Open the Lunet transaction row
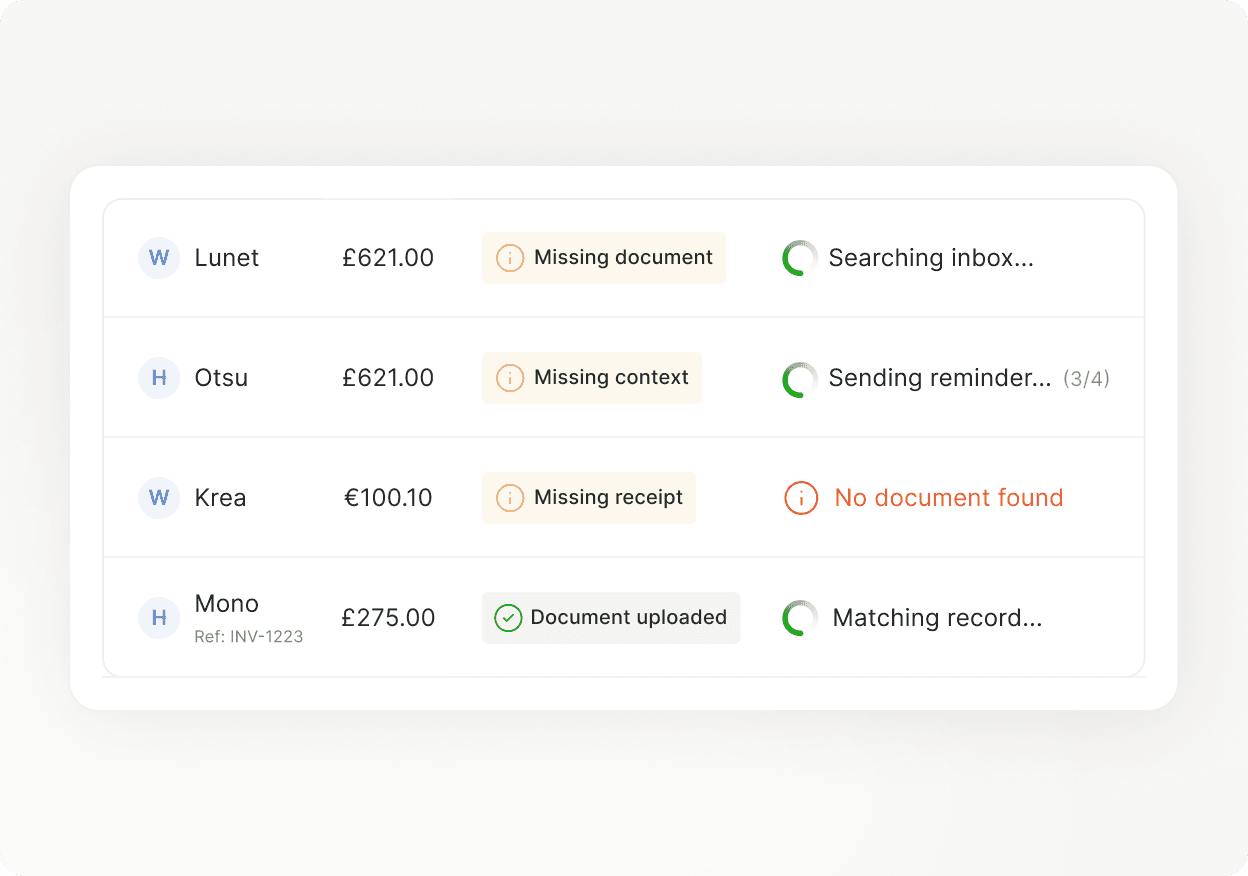The image size is (1248, 876). (x=623, y=258)
